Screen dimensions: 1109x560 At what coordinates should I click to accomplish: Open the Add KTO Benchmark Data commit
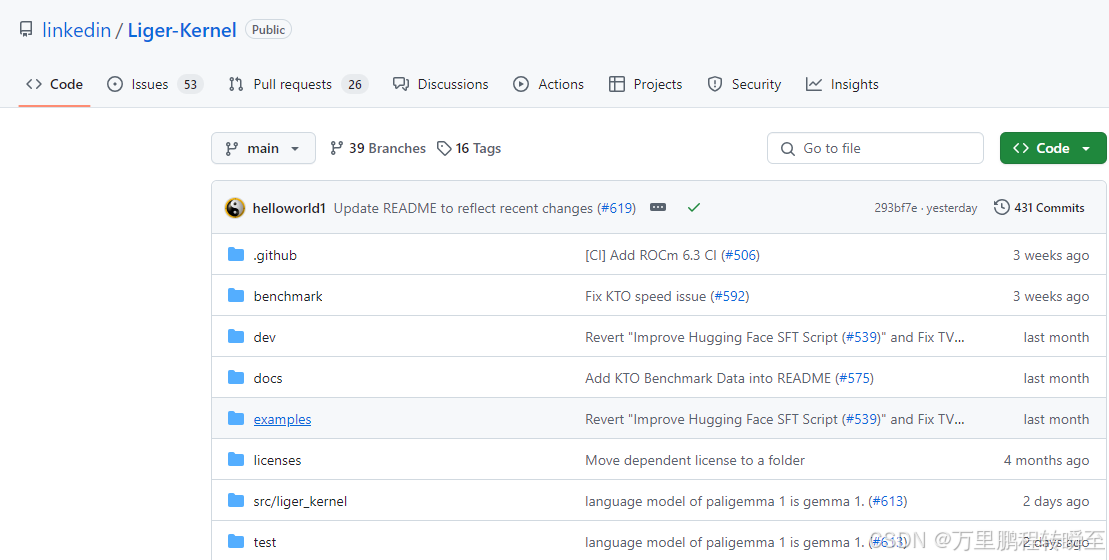[x=708, y=378]
